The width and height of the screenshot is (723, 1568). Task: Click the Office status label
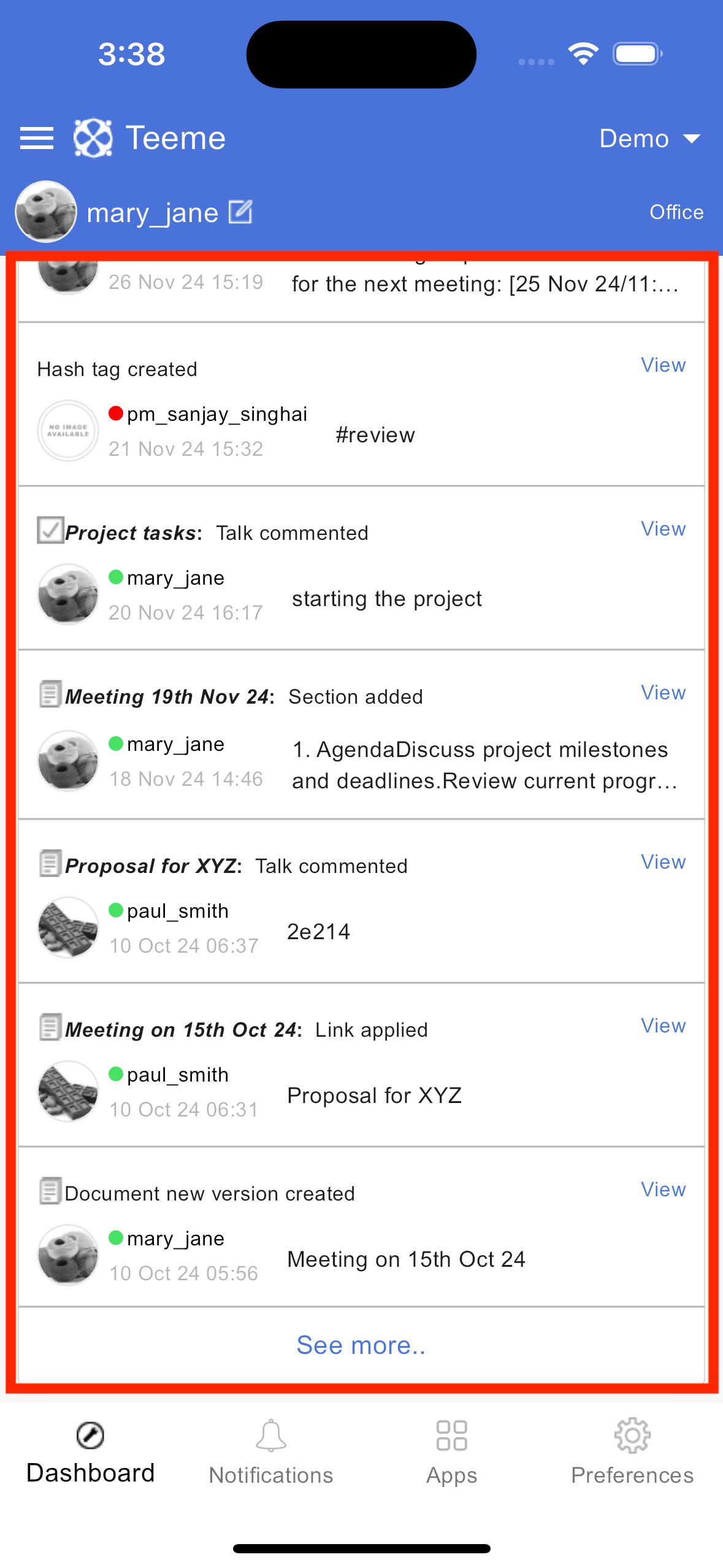(676, 212)
